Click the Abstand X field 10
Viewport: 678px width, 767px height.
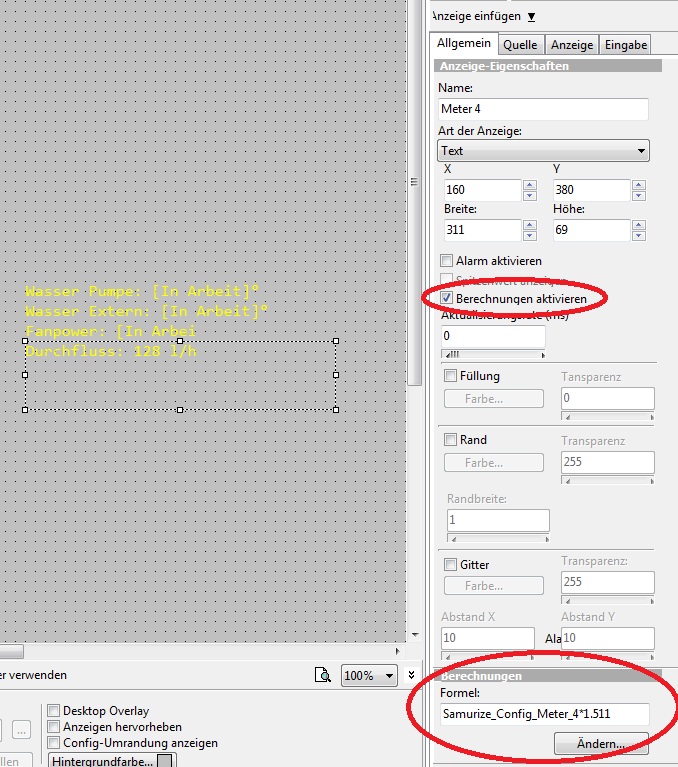pyautogui.click(x=488, y=638)
